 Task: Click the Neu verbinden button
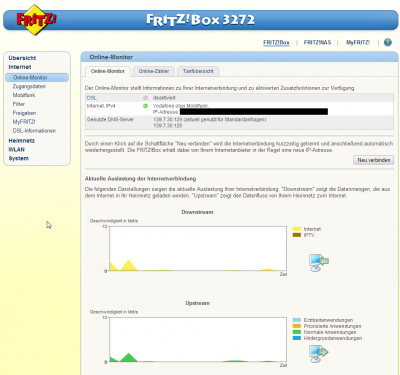click(373, 160)
